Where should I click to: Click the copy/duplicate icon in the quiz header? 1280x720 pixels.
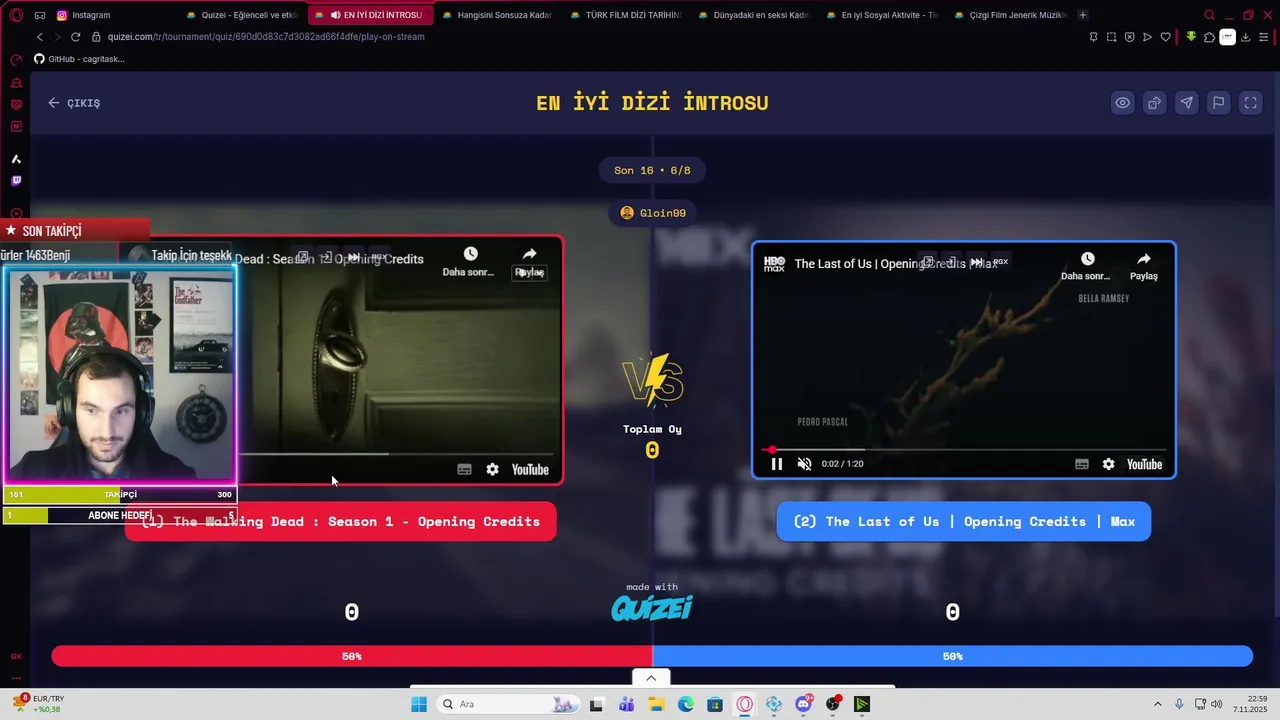point(1155,103)
